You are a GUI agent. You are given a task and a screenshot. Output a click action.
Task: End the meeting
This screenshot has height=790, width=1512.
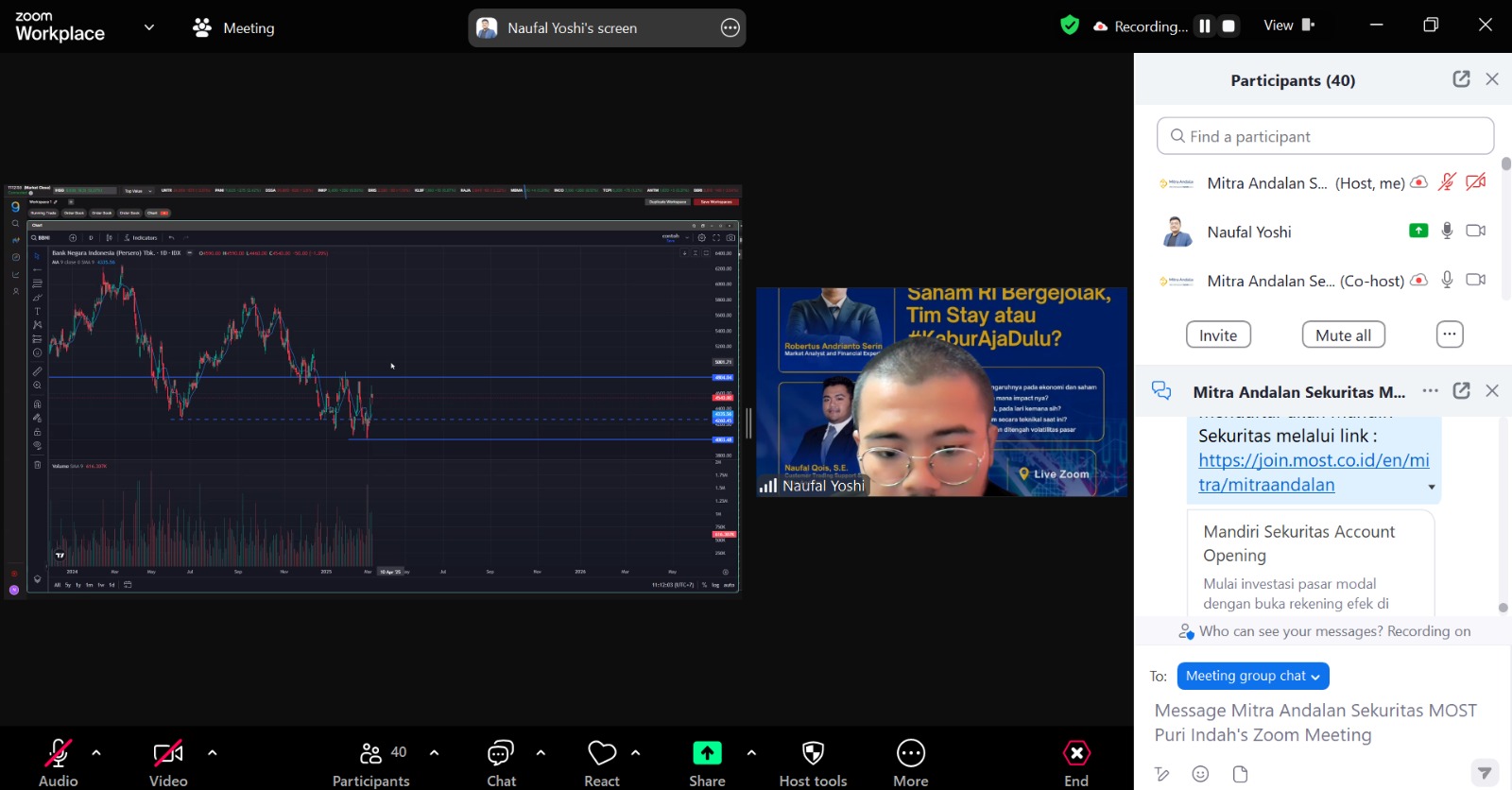pyautogui.click(x=1076, y=754)
